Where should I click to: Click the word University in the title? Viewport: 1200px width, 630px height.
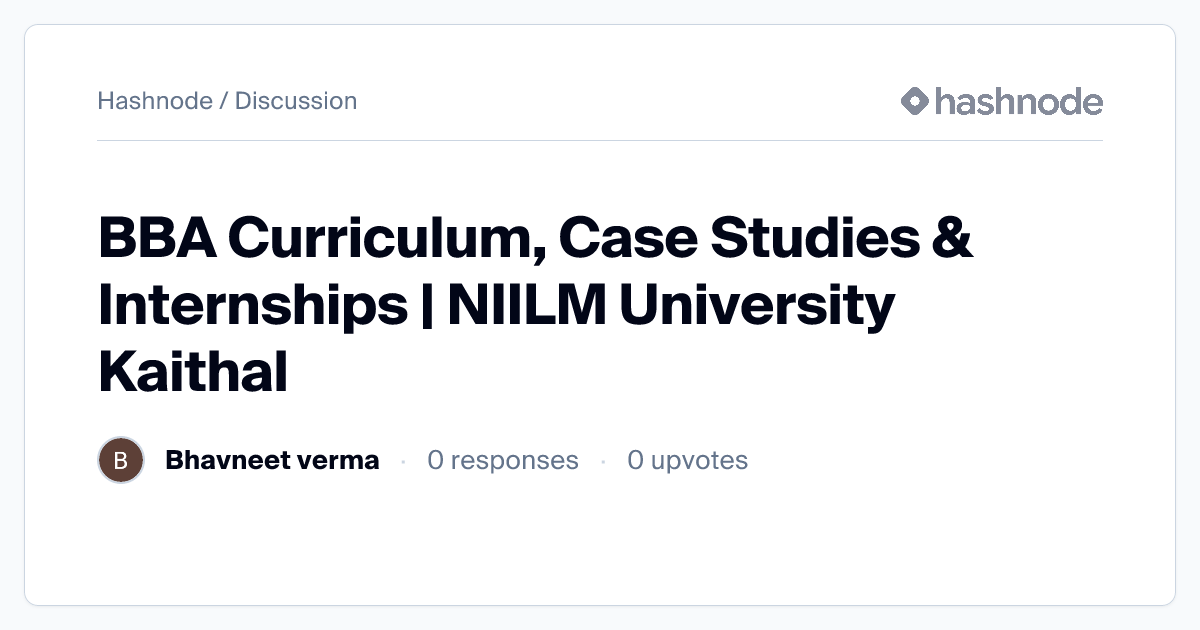pyautogui.click(x=757, y=305)
